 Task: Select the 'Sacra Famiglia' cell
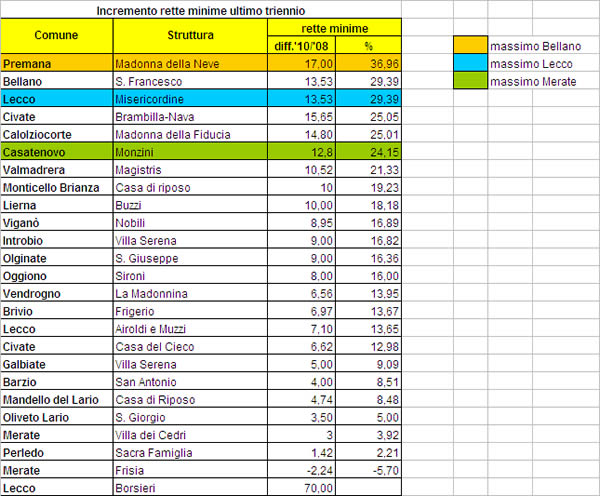[x=190, y=452]
